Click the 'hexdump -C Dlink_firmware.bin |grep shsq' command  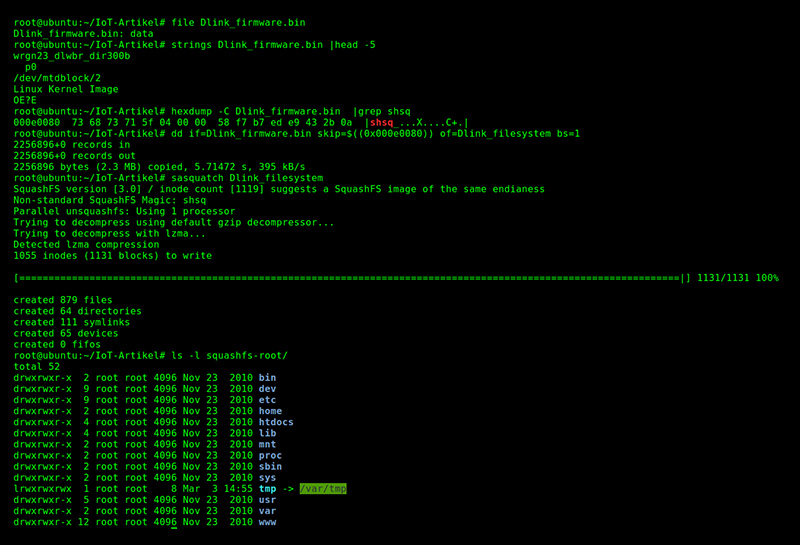(291, 111)
